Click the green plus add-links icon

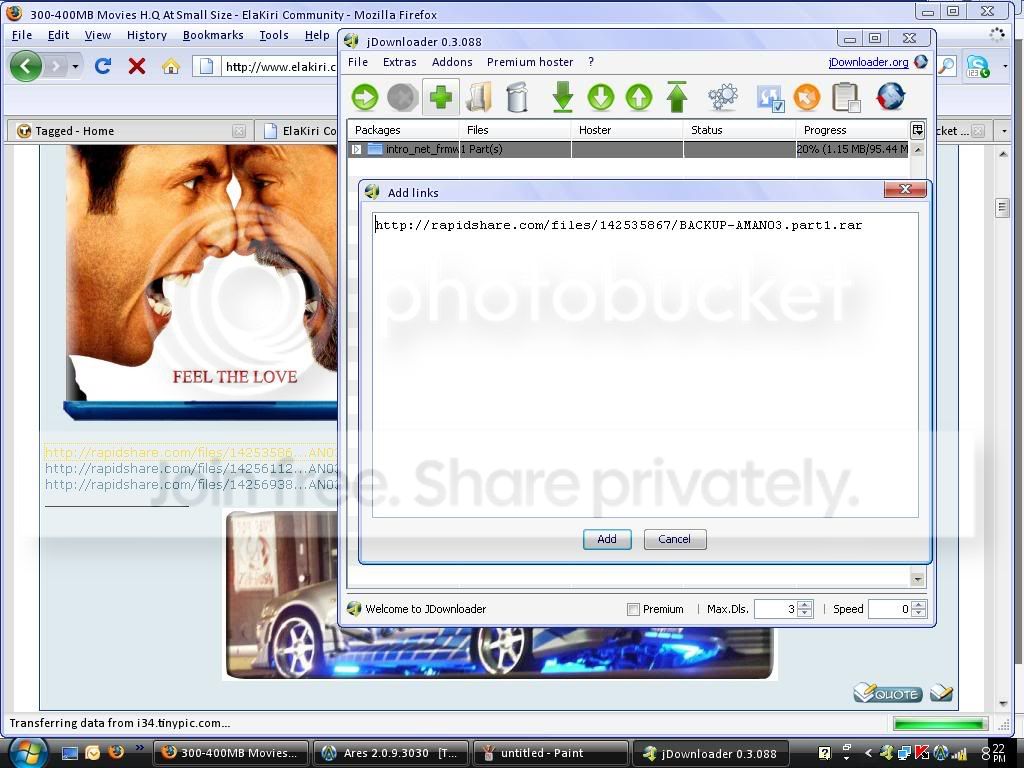point(440,97)
